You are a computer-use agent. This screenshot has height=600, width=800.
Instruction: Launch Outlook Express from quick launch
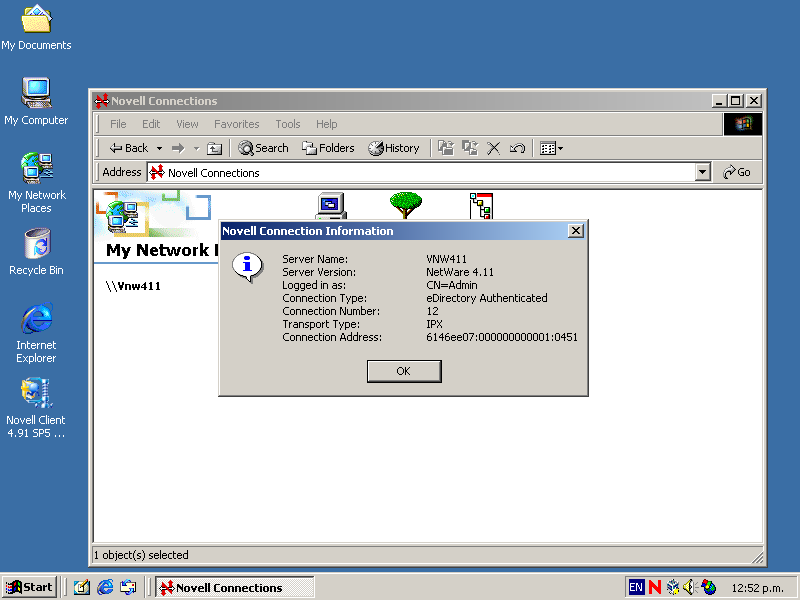128,588
